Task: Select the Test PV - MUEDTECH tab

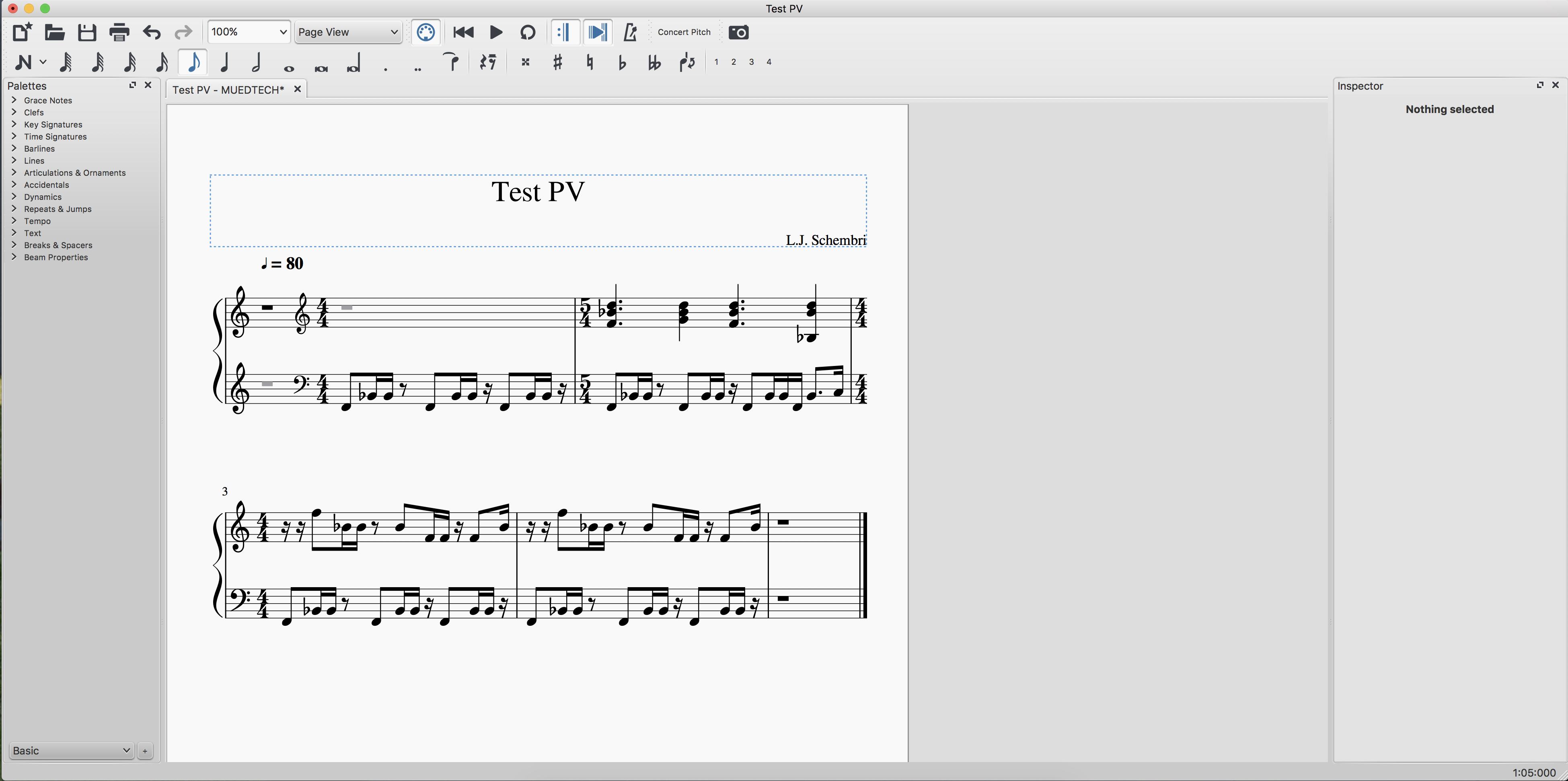Action: coord(228,90)
